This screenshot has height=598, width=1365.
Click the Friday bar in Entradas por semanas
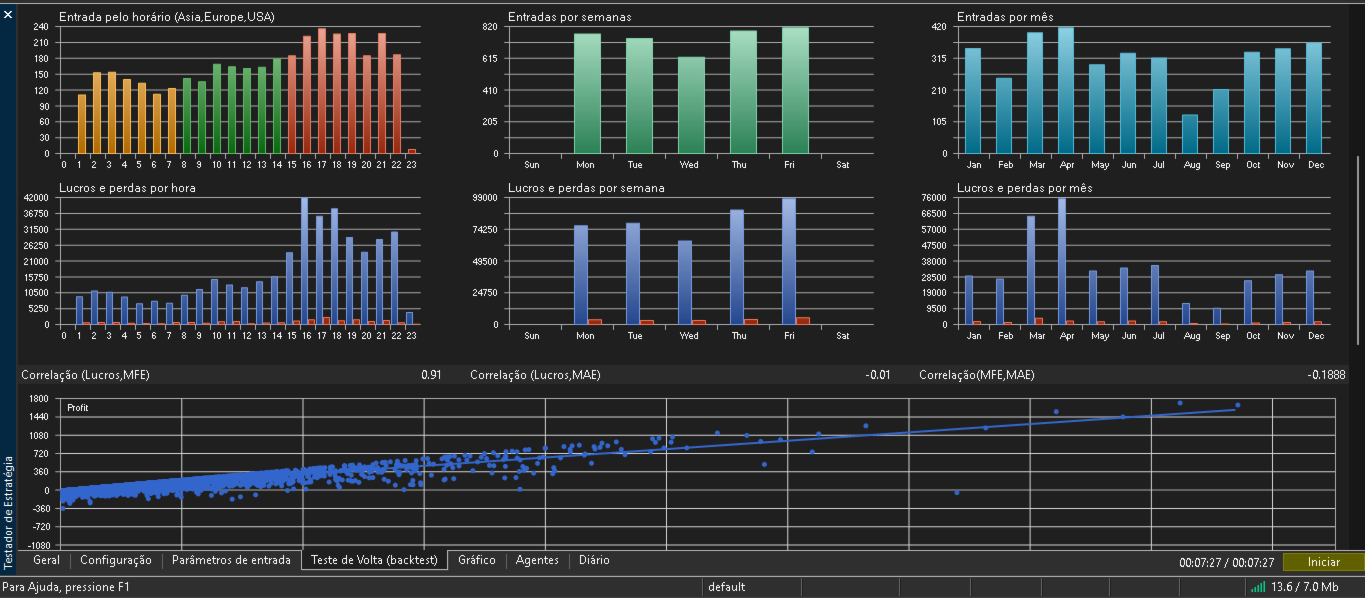(795, 90)
